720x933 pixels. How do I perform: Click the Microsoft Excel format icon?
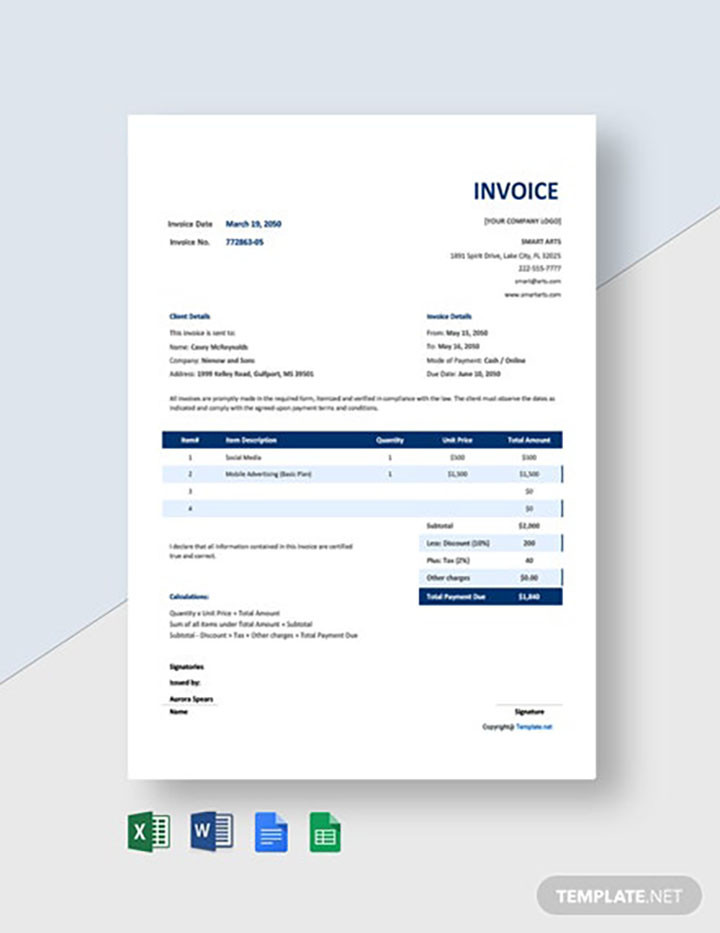(x=148, y=831)
